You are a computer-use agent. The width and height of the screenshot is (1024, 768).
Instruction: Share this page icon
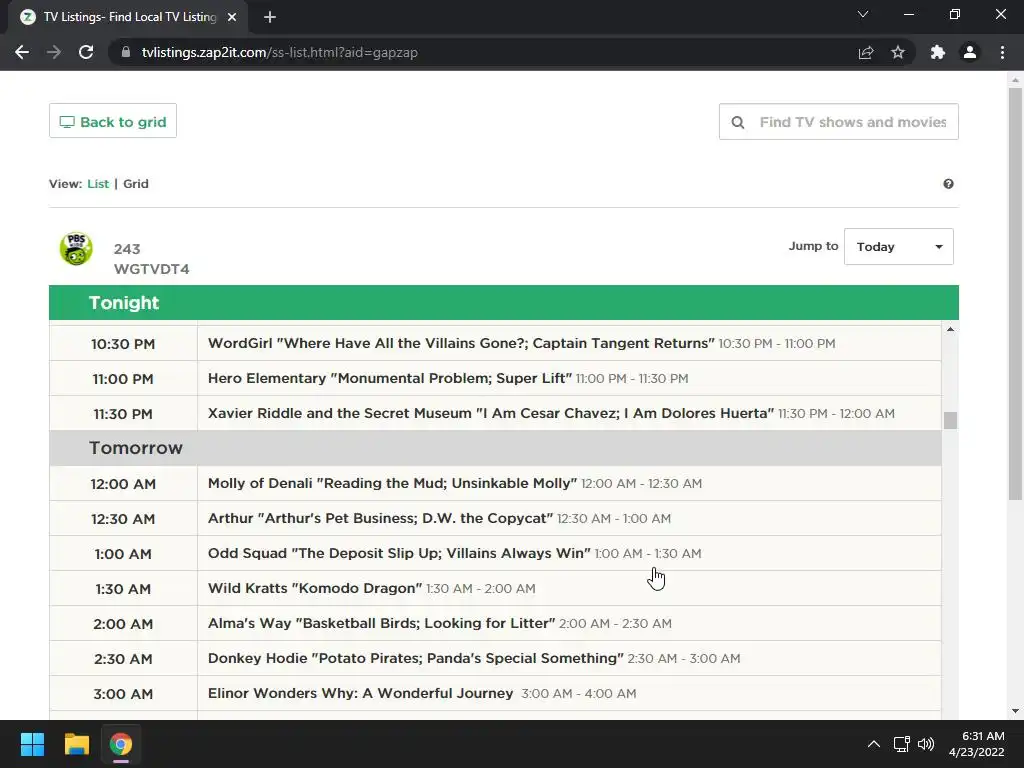(866, 52)
